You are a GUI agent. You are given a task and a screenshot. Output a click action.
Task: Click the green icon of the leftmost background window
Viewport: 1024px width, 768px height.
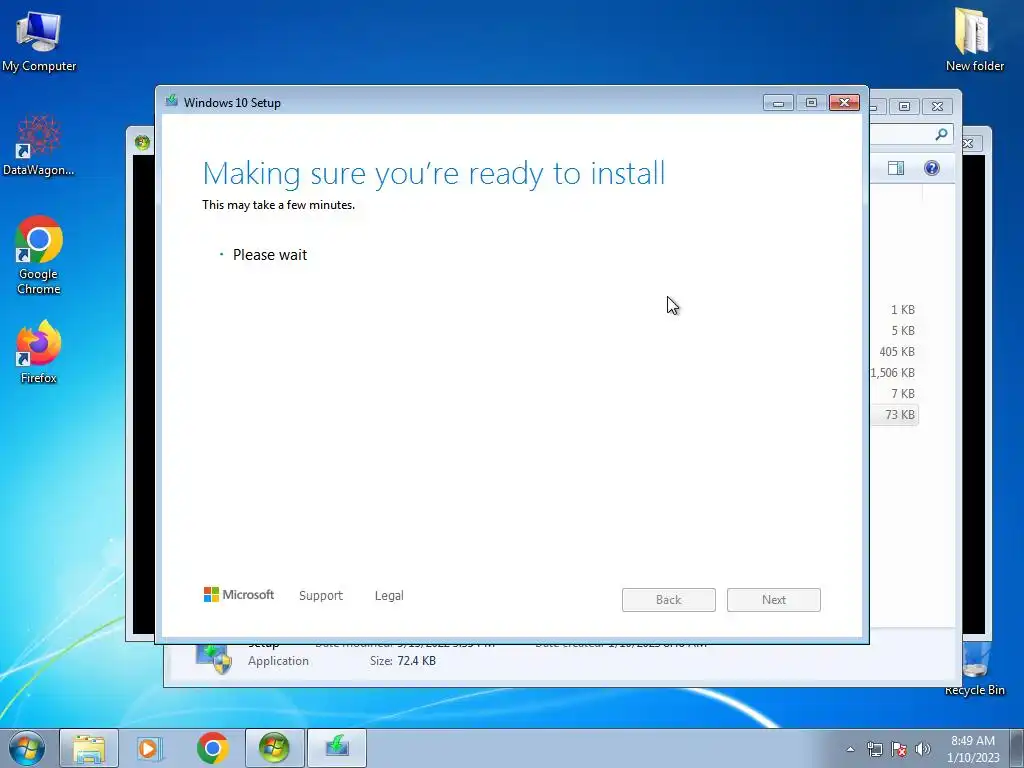click(142, 142)
